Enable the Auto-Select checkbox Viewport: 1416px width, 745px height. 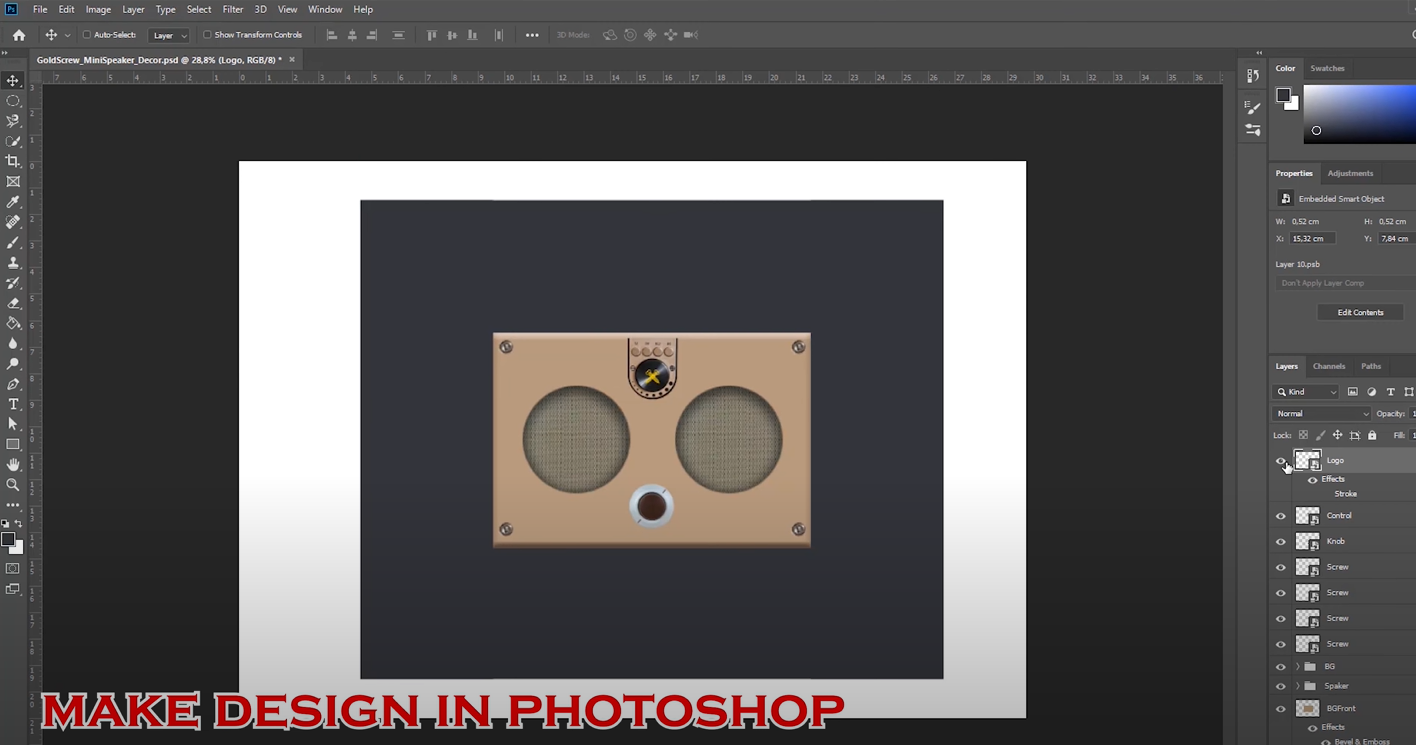click(87, 35)
